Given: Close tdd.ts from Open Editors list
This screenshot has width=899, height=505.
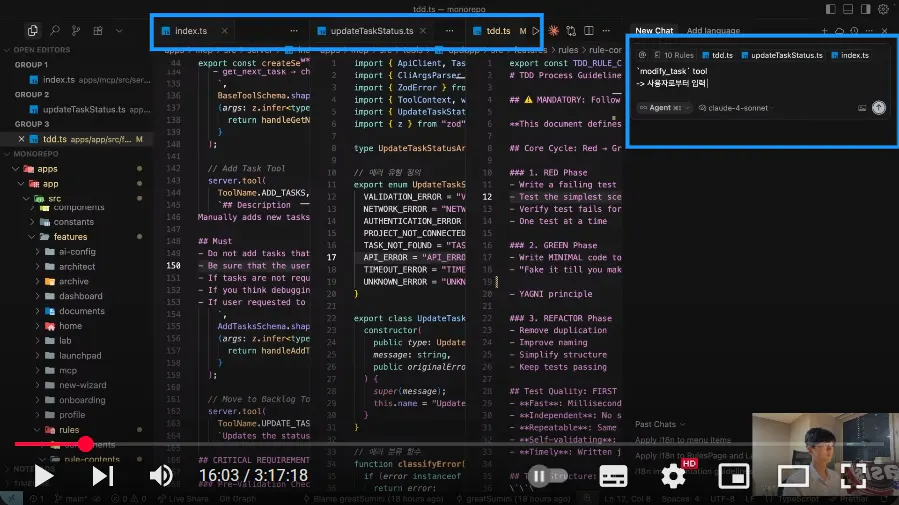Looking at the screenshot, I should pyautogui.click(x=21, y=139).
